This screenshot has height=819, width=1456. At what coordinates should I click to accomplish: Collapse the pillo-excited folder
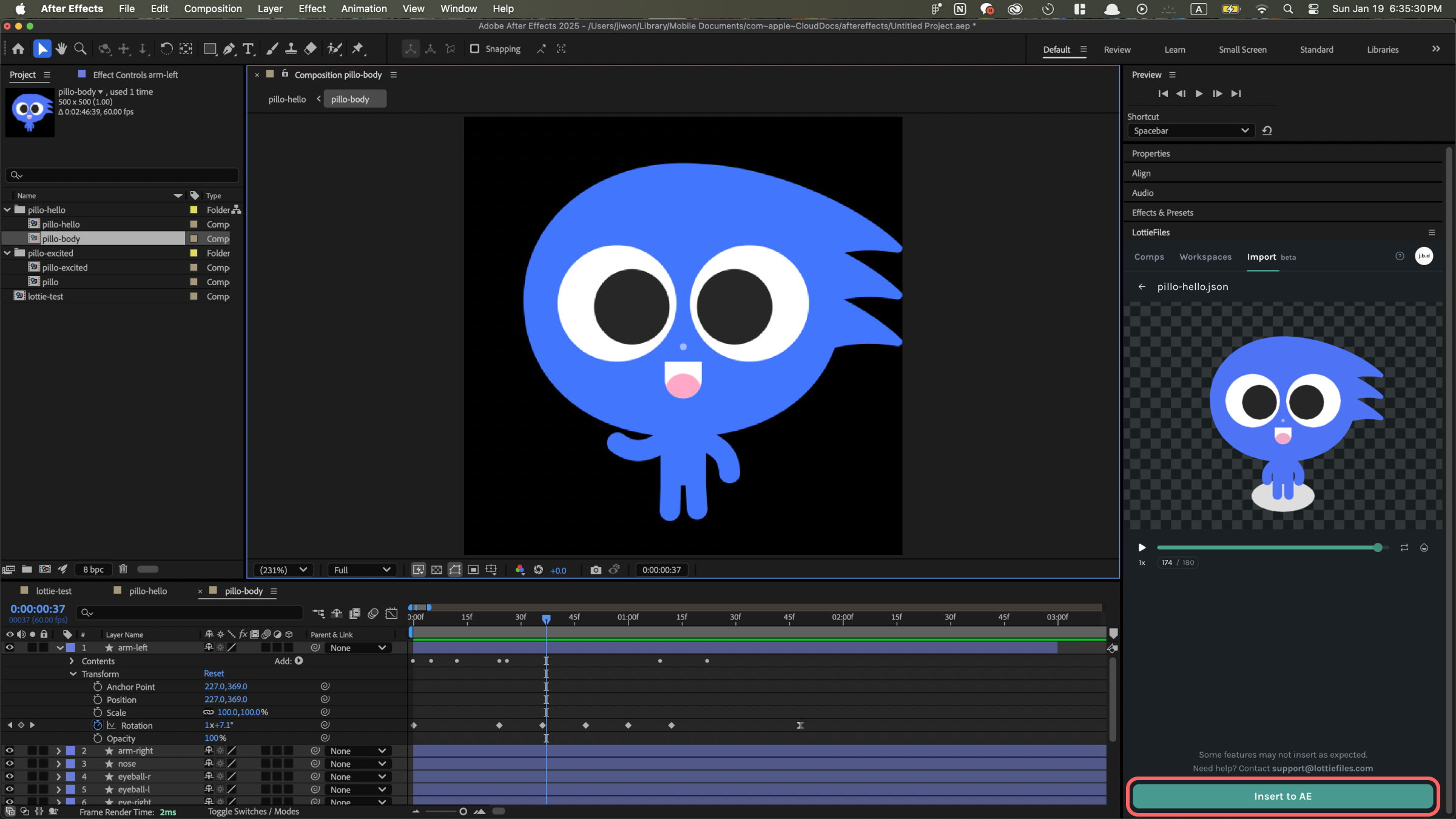7,253
